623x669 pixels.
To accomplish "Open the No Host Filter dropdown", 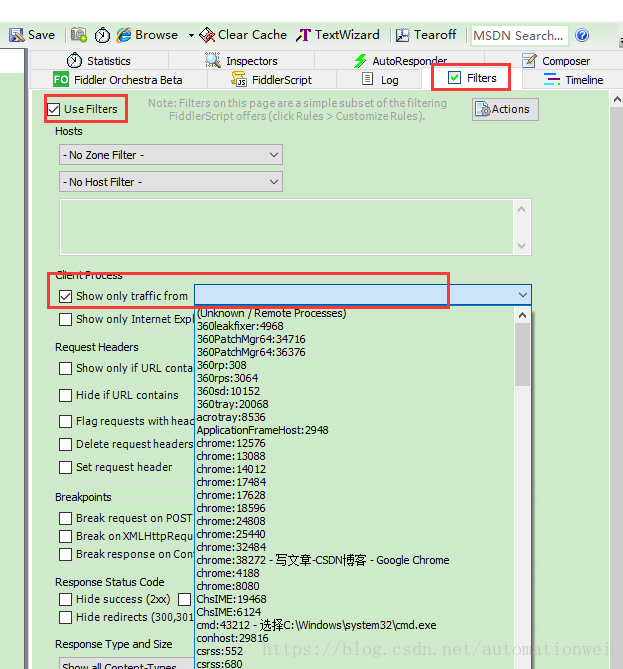I will click(x=171, y=182).
